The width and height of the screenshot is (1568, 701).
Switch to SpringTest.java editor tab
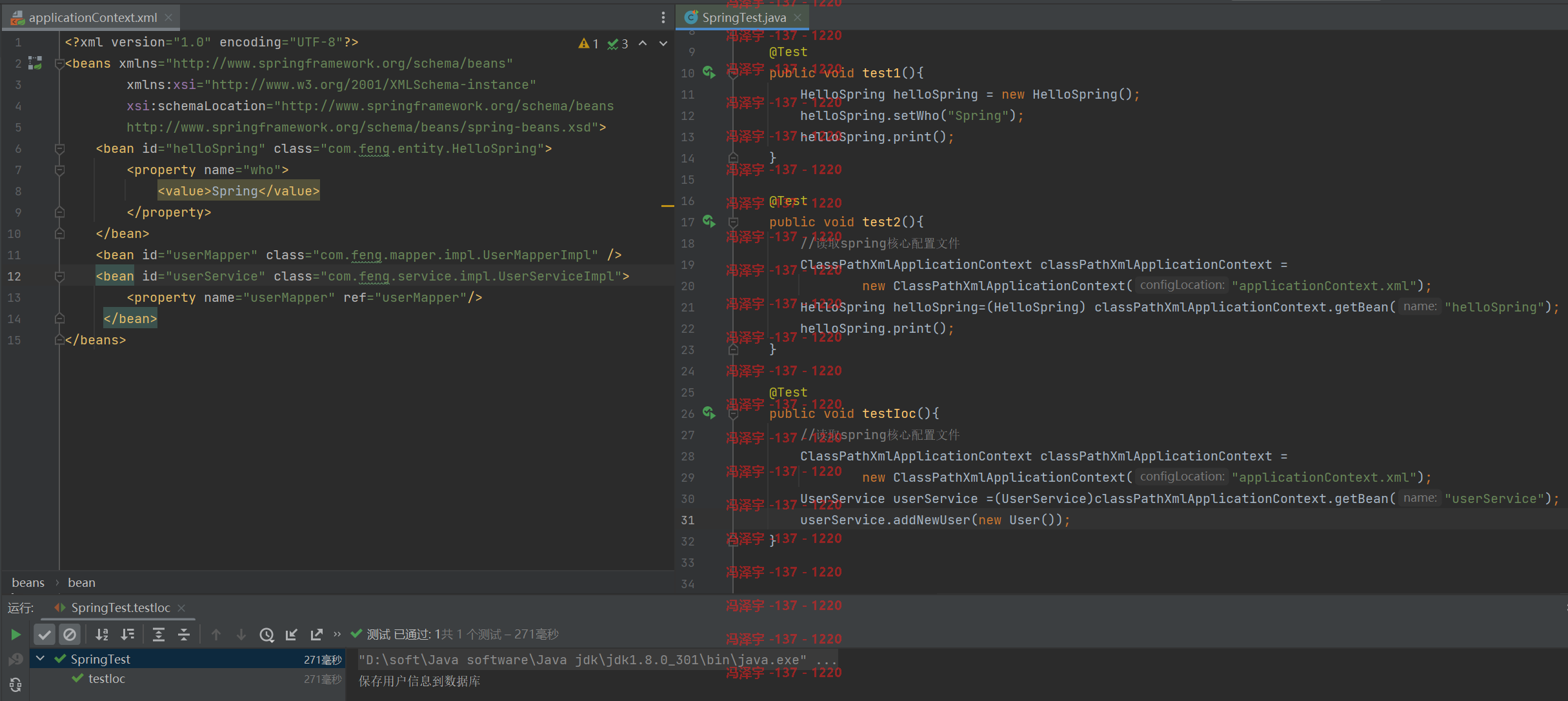pyautogui.click(x=743, y=17)
